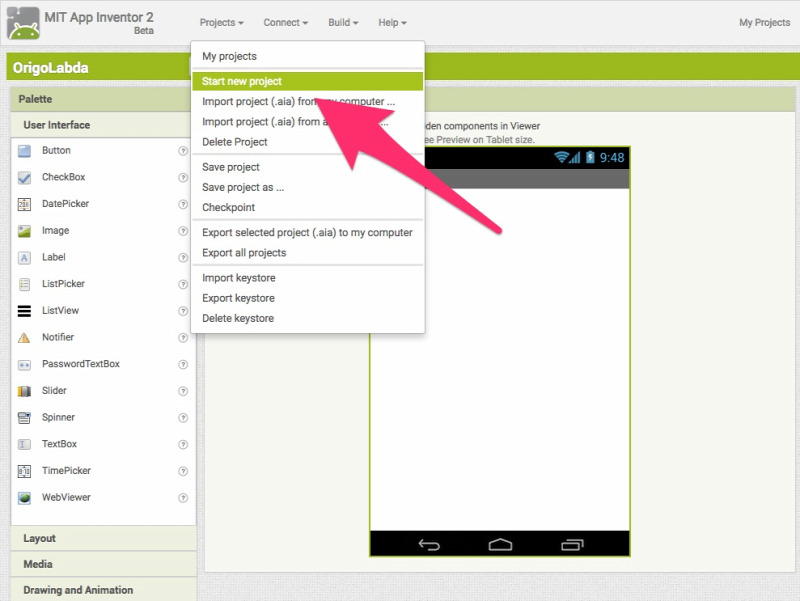Viewport: 800px width, 601px height.
Task: Select Start new project menu item
Action: click(x=308, y=81)
